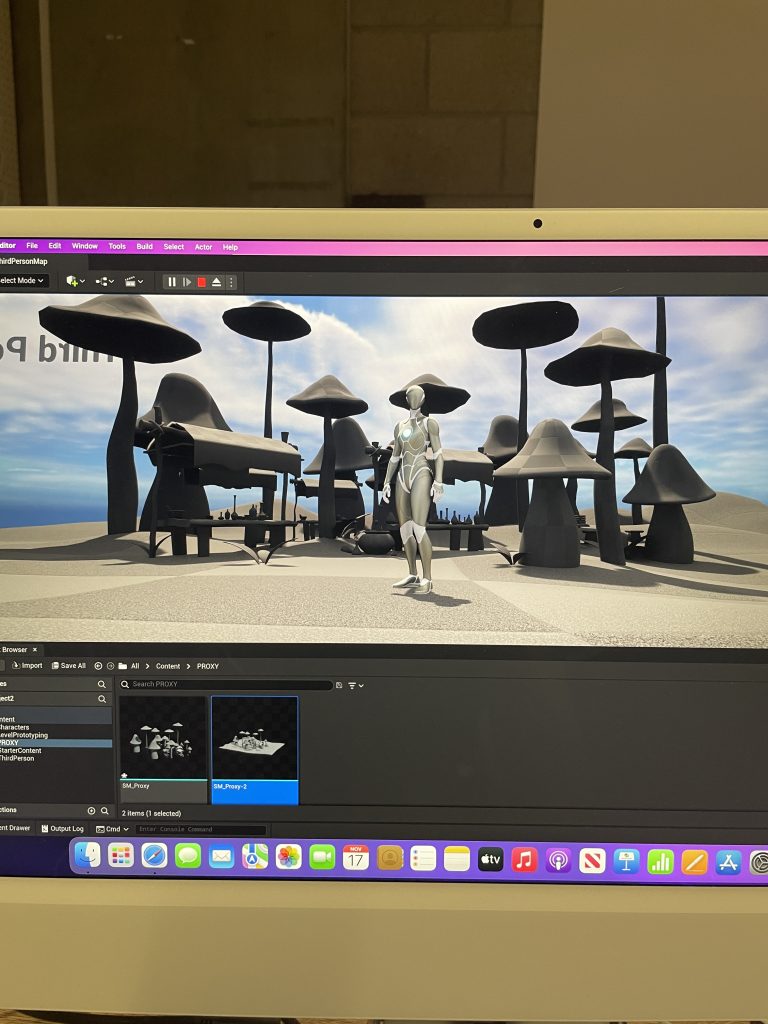This screenshot has height=1024, width=768.
Task: Open the Actor menu
Action: click(x=203, y=247)
